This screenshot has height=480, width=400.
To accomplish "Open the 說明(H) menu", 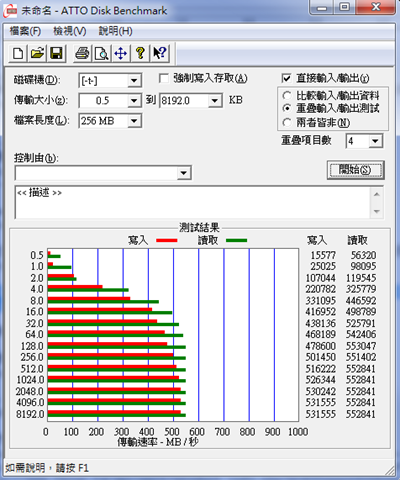I will point(115,31).
